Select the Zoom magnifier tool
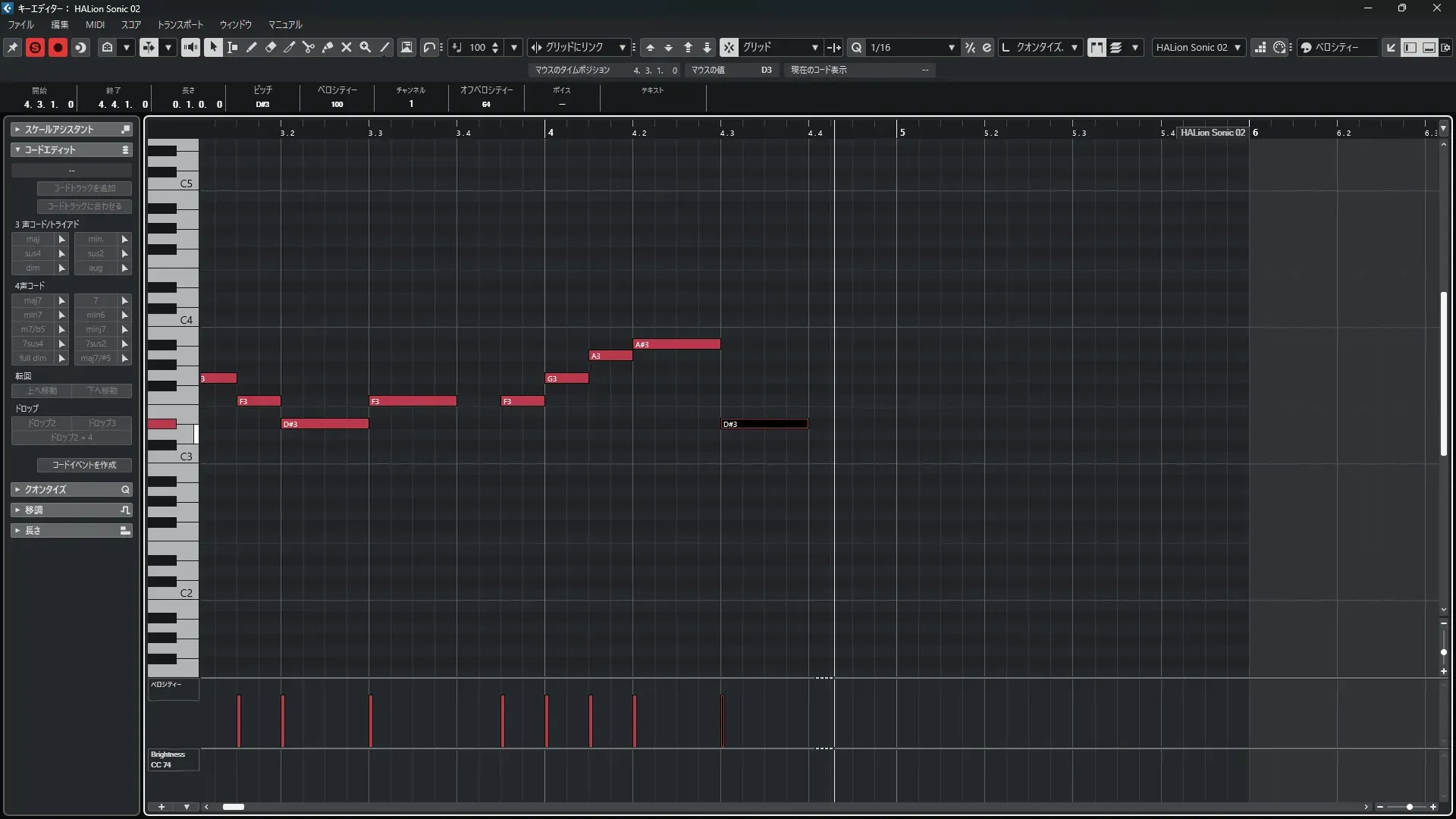Viewport: 1456px width, 819px height. coord(366,47)
